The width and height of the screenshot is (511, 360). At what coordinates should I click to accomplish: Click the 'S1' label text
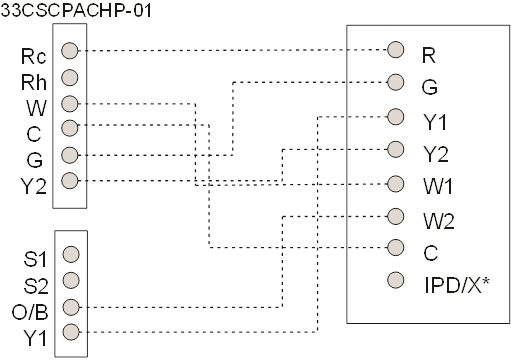[36, 259]
